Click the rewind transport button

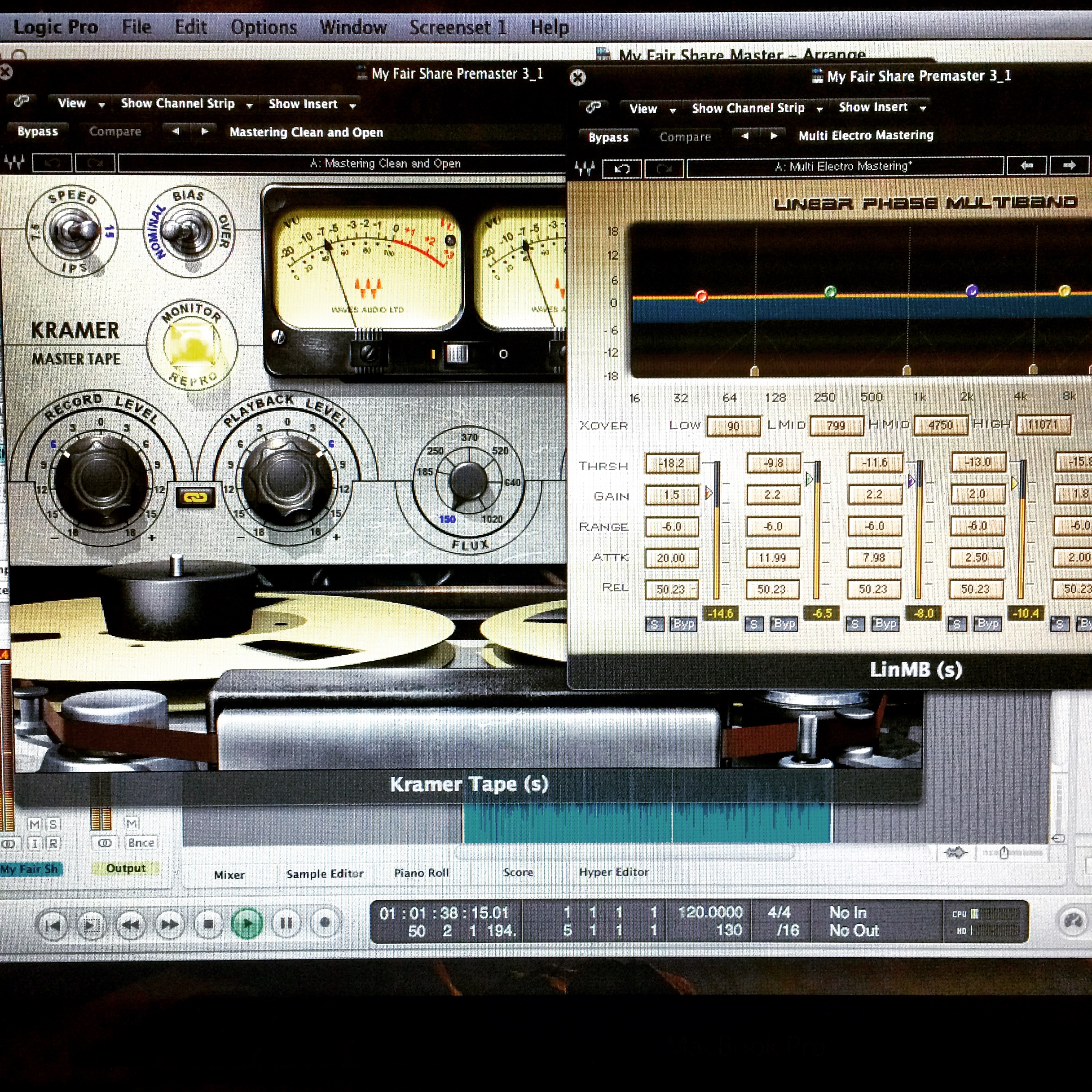point(131,925)
